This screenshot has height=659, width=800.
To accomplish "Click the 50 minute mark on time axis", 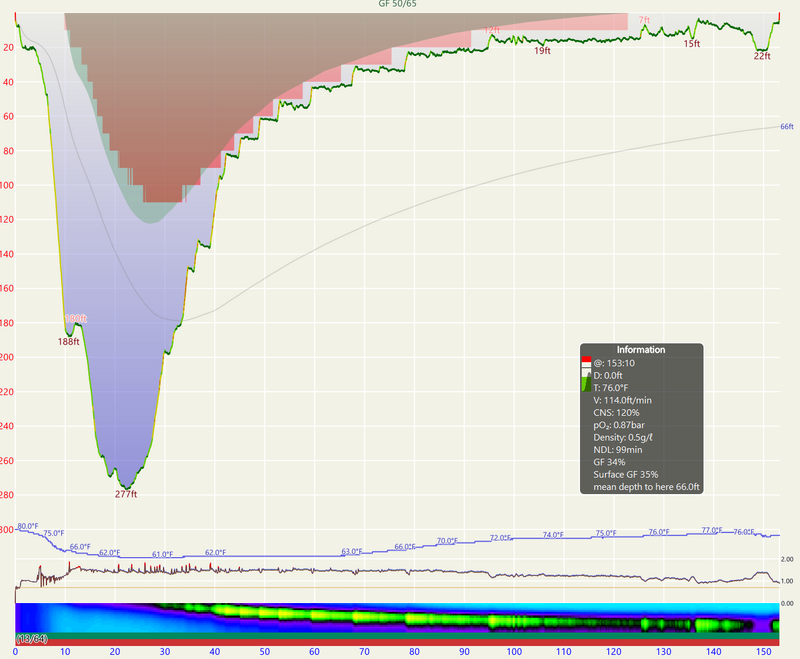I will coord(264,652).
